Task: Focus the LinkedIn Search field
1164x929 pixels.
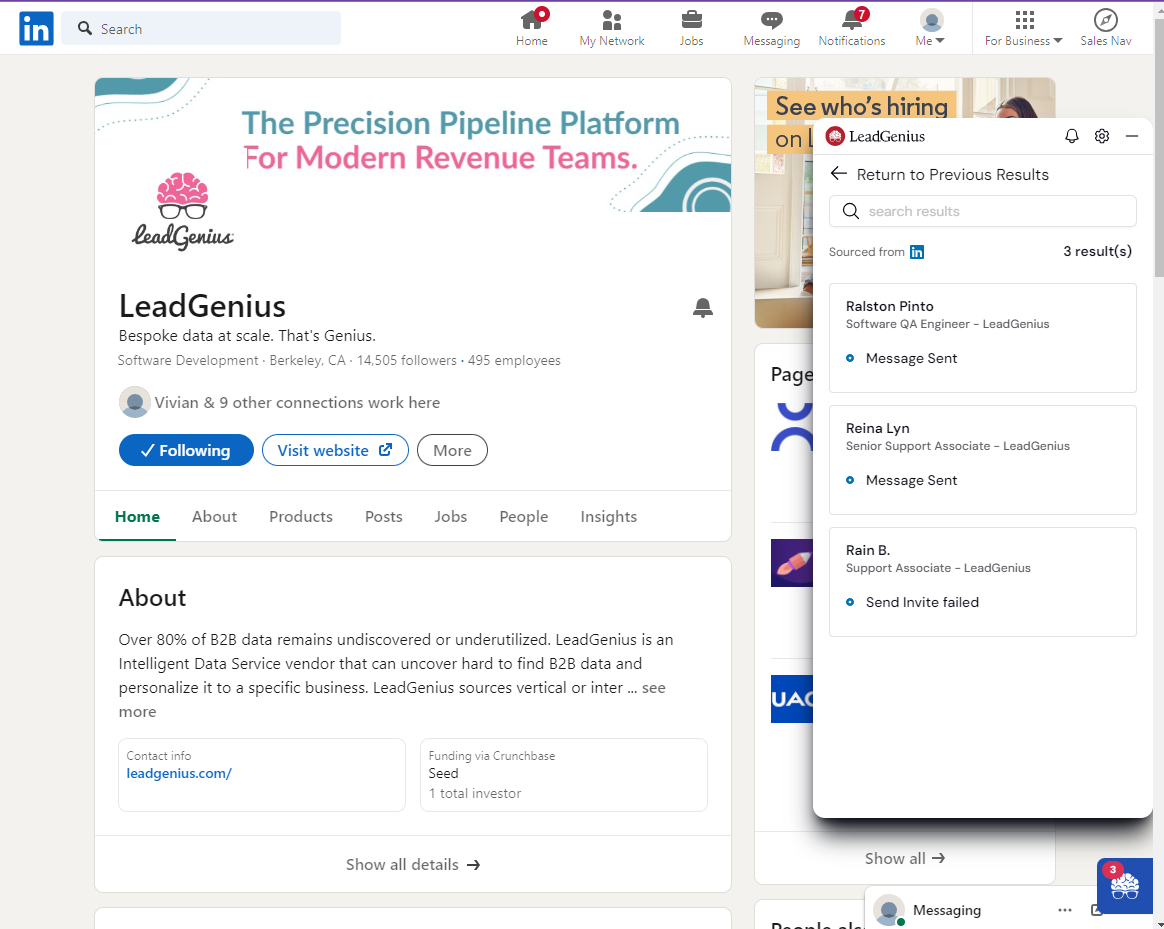Action: click(x=201, y=28)
